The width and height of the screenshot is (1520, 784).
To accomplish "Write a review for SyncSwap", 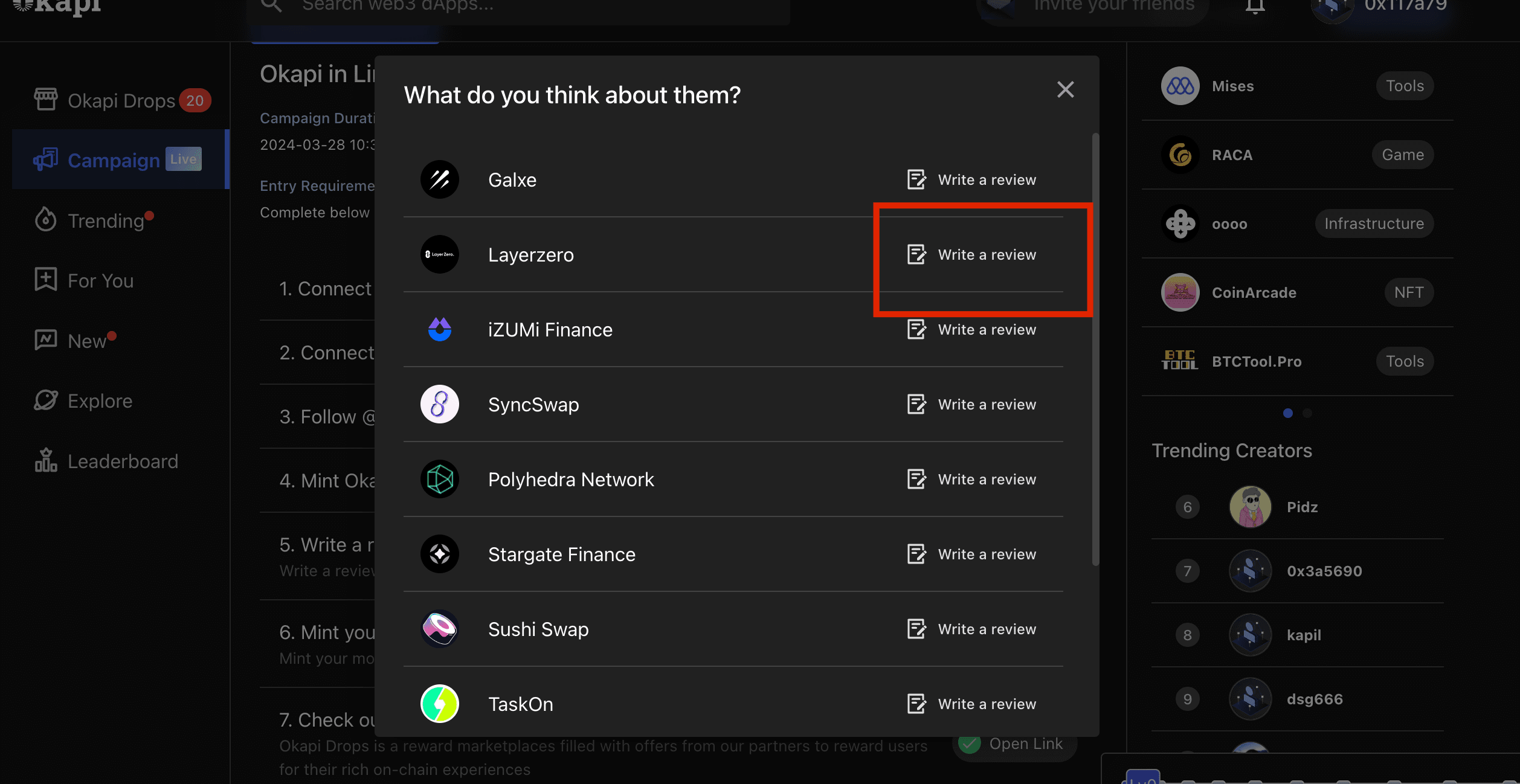I will (x=971, y=404).
